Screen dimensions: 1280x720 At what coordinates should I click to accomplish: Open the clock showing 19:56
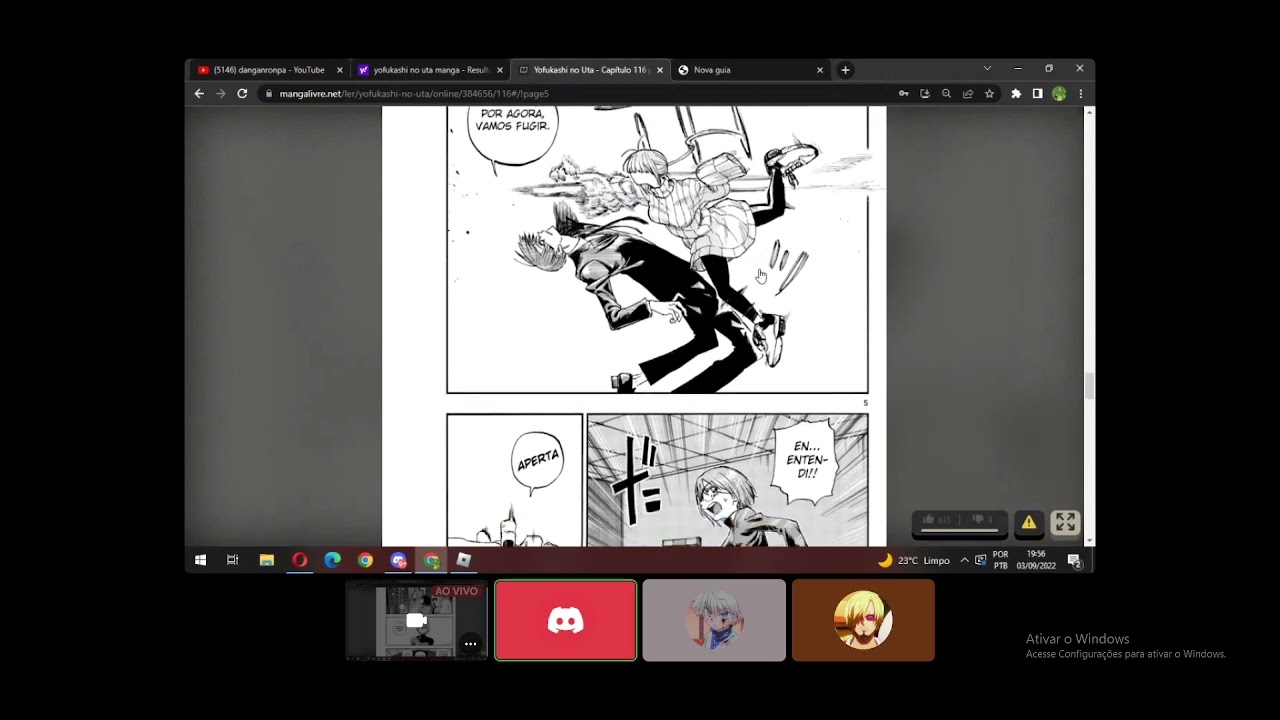pyautogui.click(x=1036, y=560)
